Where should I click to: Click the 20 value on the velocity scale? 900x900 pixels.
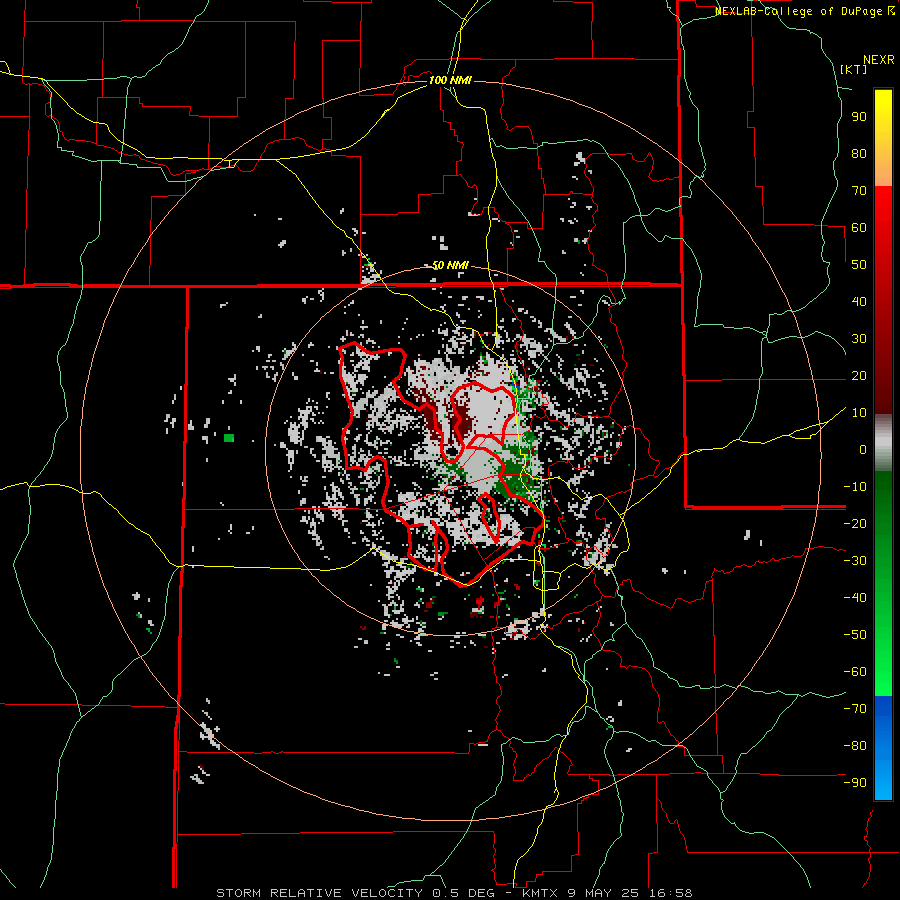(x=859, y=375)
